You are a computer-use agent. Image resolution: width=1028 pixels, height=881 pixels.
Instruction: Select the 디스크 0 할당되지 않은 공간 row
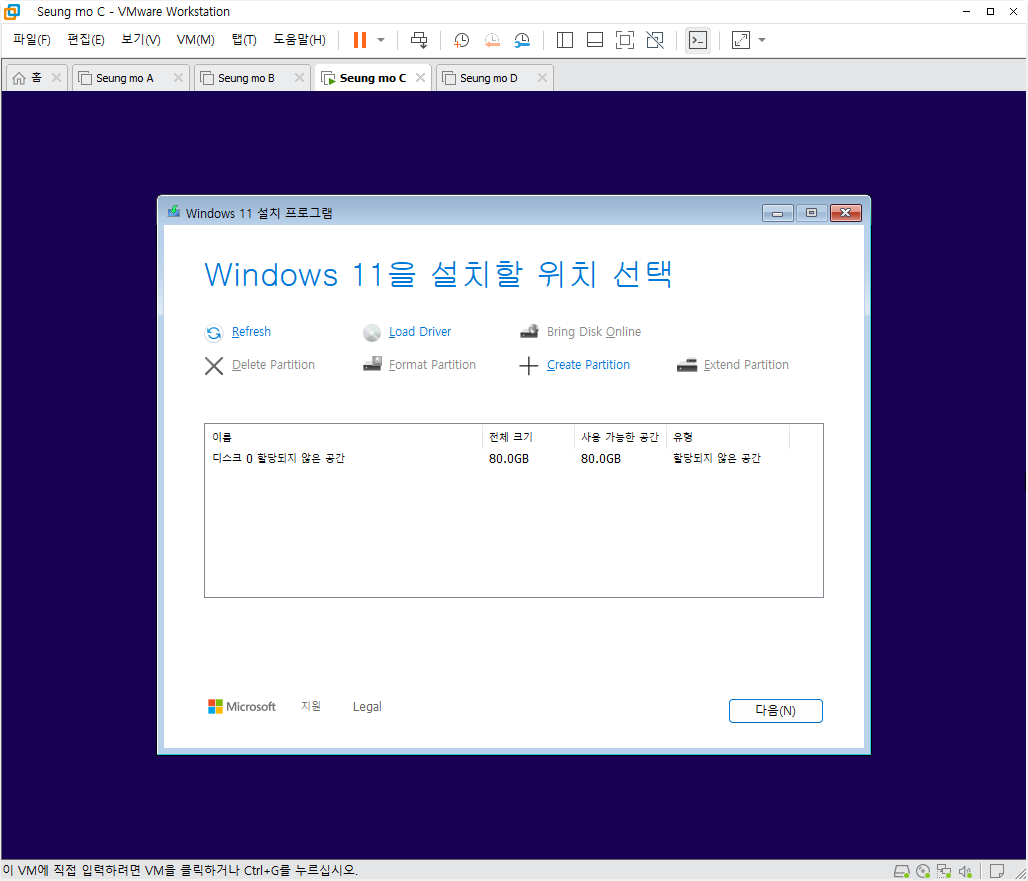pos(513,458)
